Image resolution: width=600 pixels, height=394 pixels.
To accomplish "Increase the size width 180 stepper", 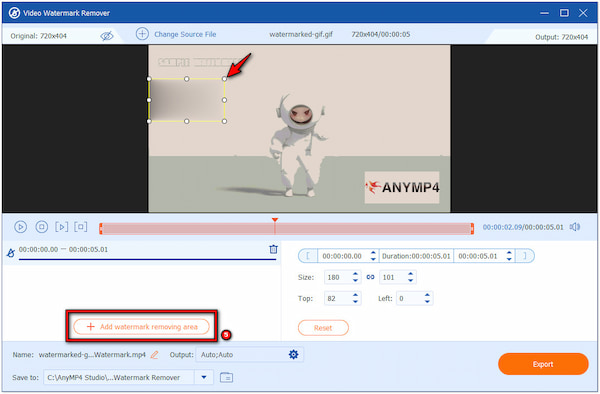I will pos(355,274).
